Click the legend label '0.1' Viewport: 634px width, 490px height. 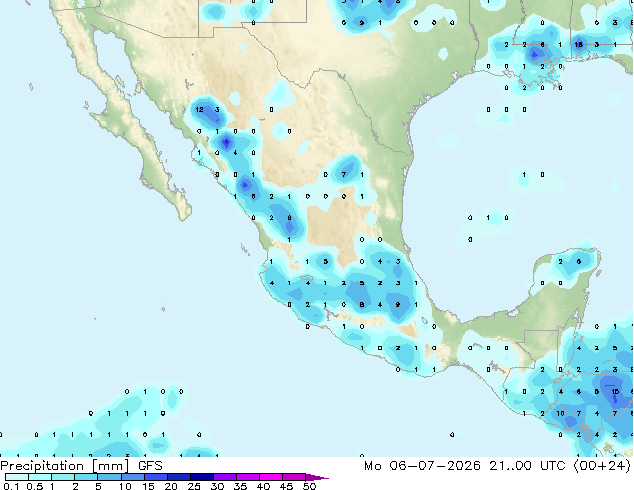coord(11,486)
